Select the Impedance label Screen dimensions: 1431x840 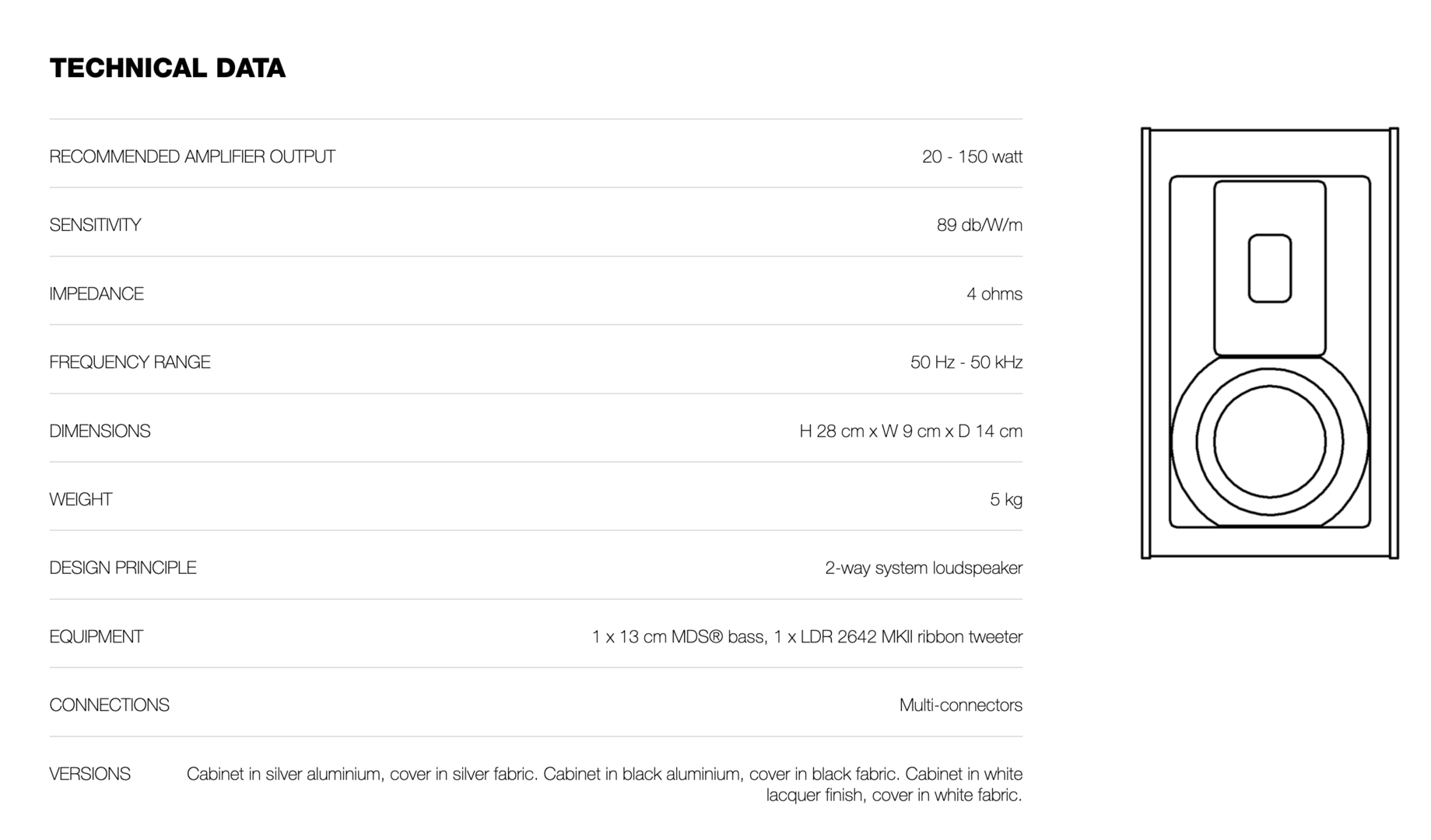click(x=96, y=294)
